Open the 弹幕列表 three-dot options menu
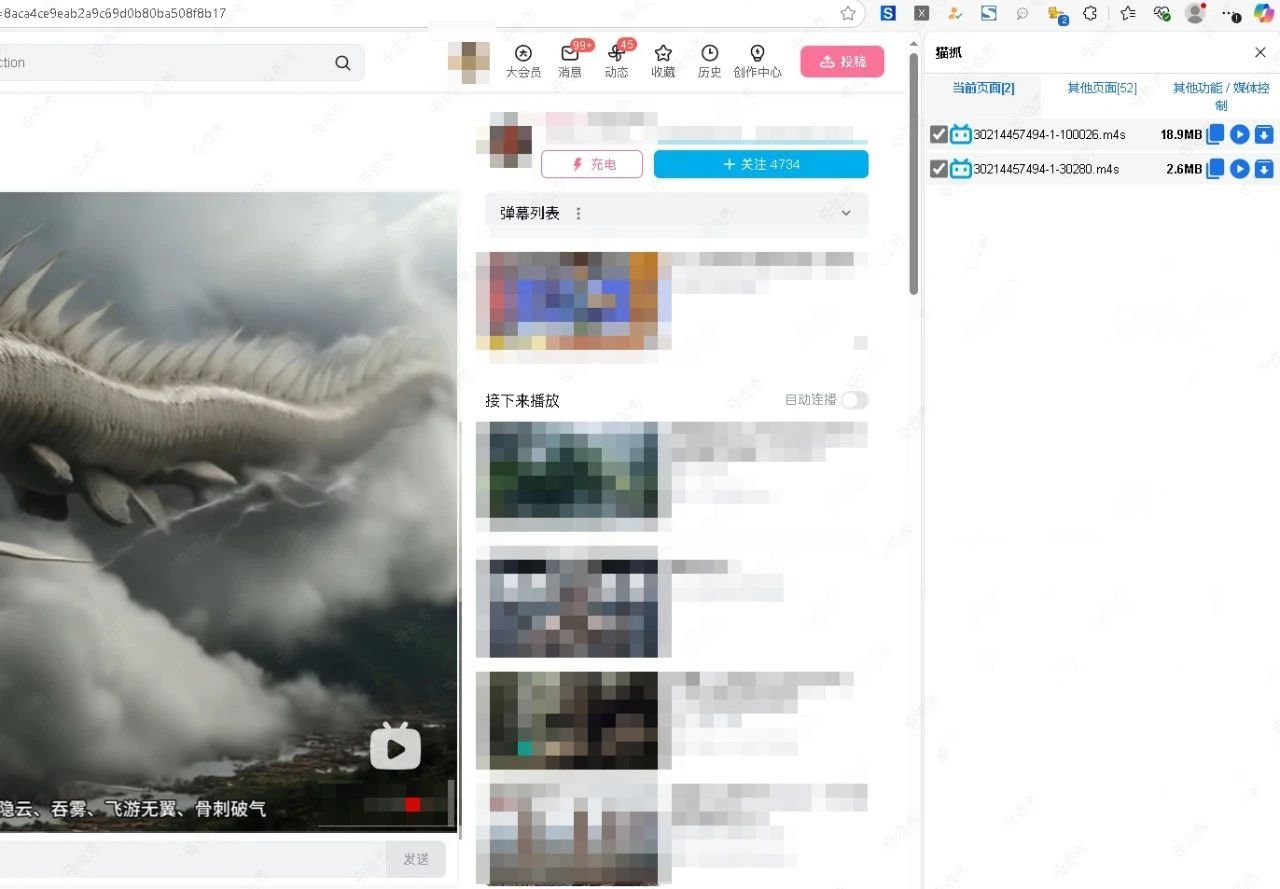Screen dimensions: 1280x889 [x=578, y=213]
